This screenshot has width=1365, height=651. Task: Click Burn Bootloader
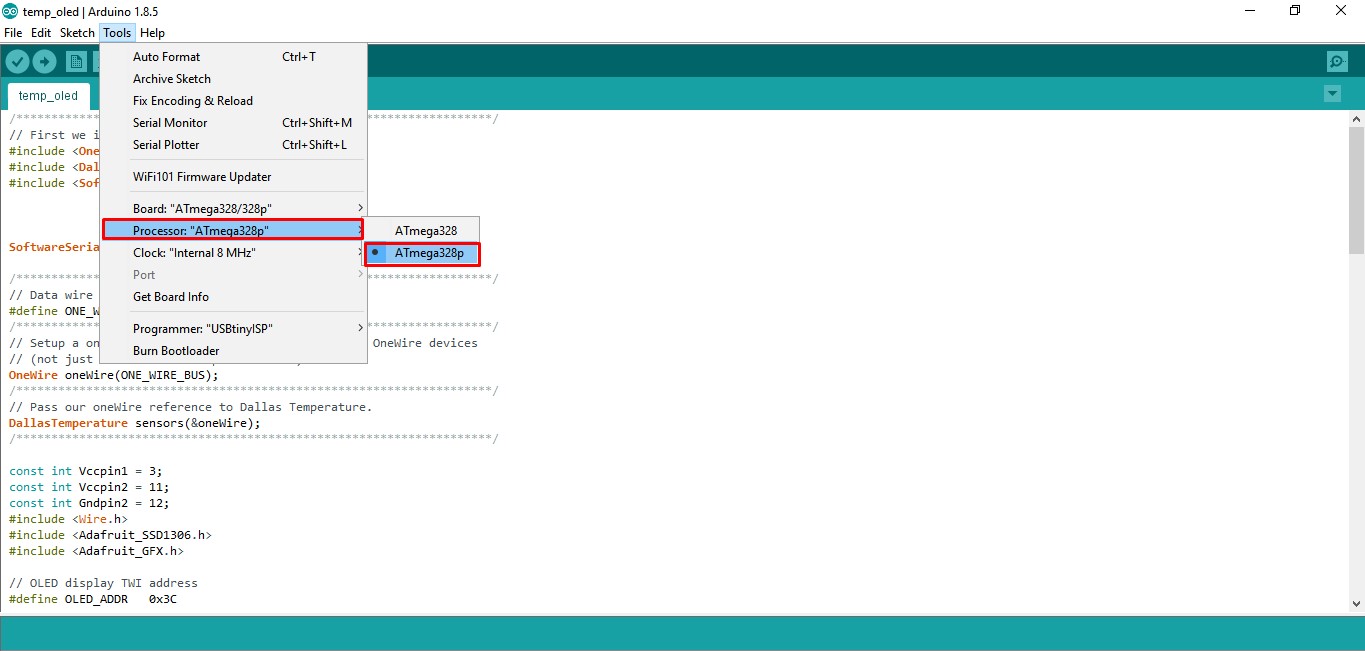click(233, 351)
